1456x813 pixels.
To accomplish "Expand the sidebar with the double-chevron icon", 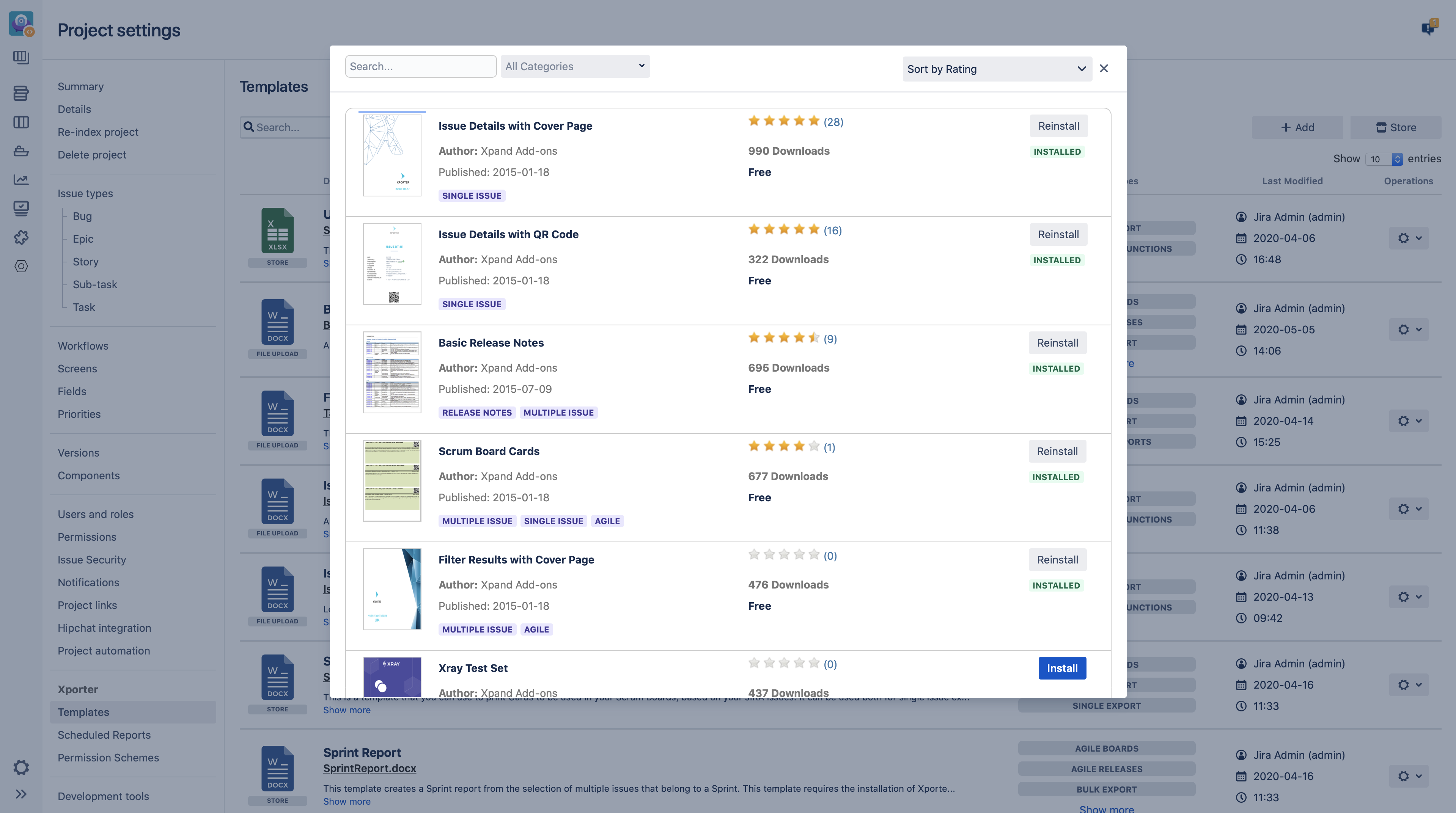I will point(21,794).
